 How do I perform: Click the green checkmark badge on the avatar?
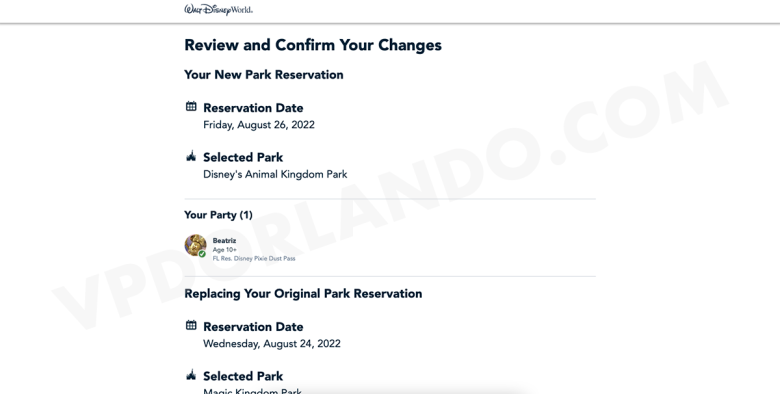tap(202, 254)
